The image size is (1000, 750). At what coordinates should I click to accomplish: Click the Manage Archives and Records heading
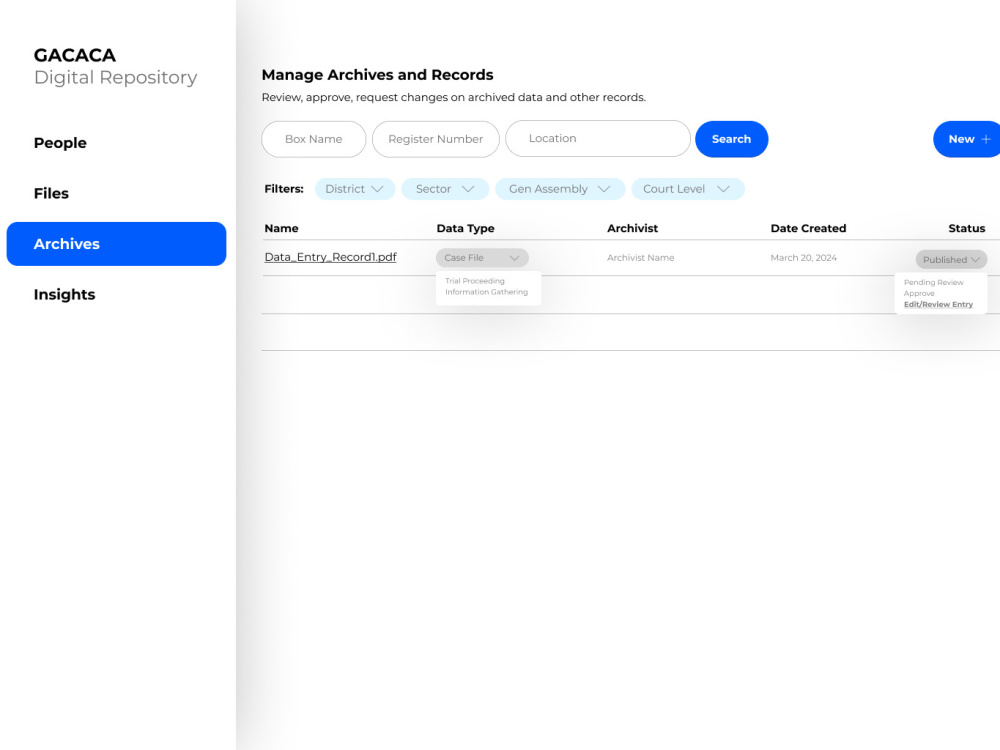tap(378, 75)
